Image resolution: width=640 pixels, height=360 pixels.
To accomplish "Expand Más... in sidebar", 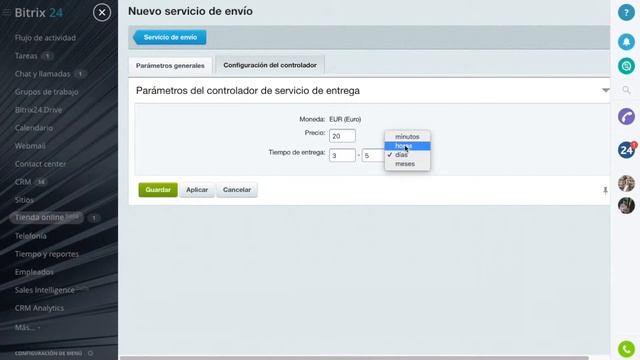I will (27, 327).
